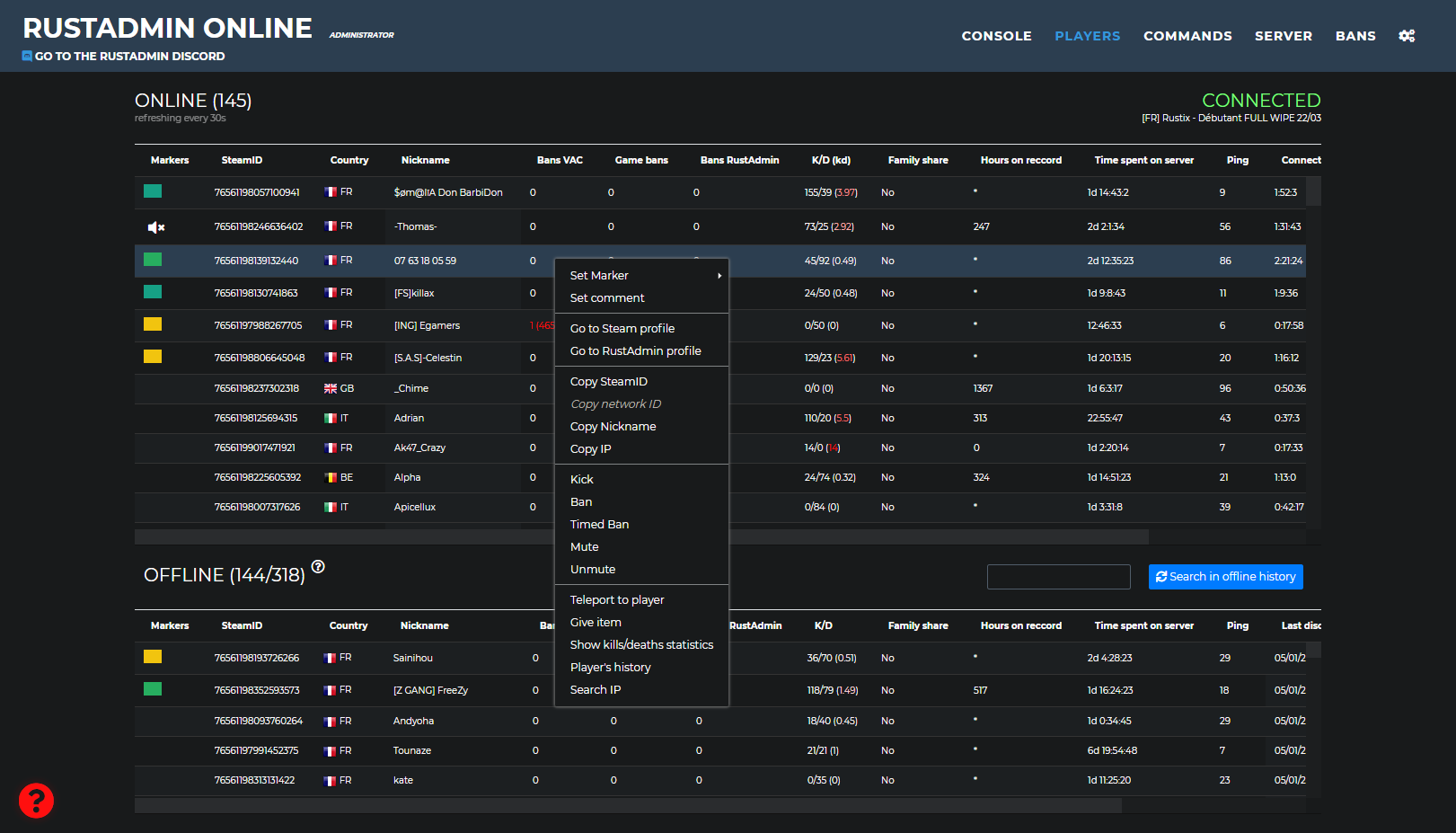Sort online table by Ping header
This screenshot has height=833, width=1456.
(1237, 161)
